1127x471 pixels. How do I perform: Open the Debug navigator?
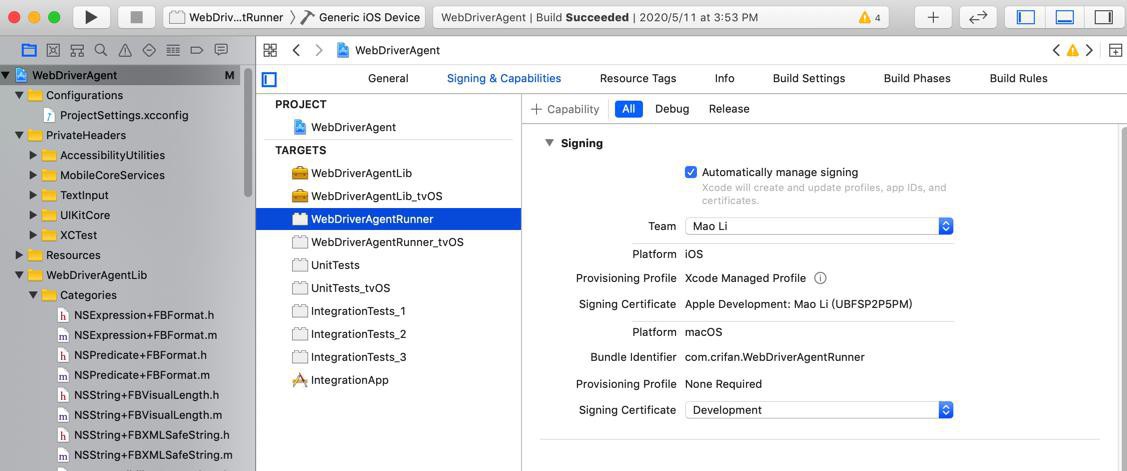[172, 50]
